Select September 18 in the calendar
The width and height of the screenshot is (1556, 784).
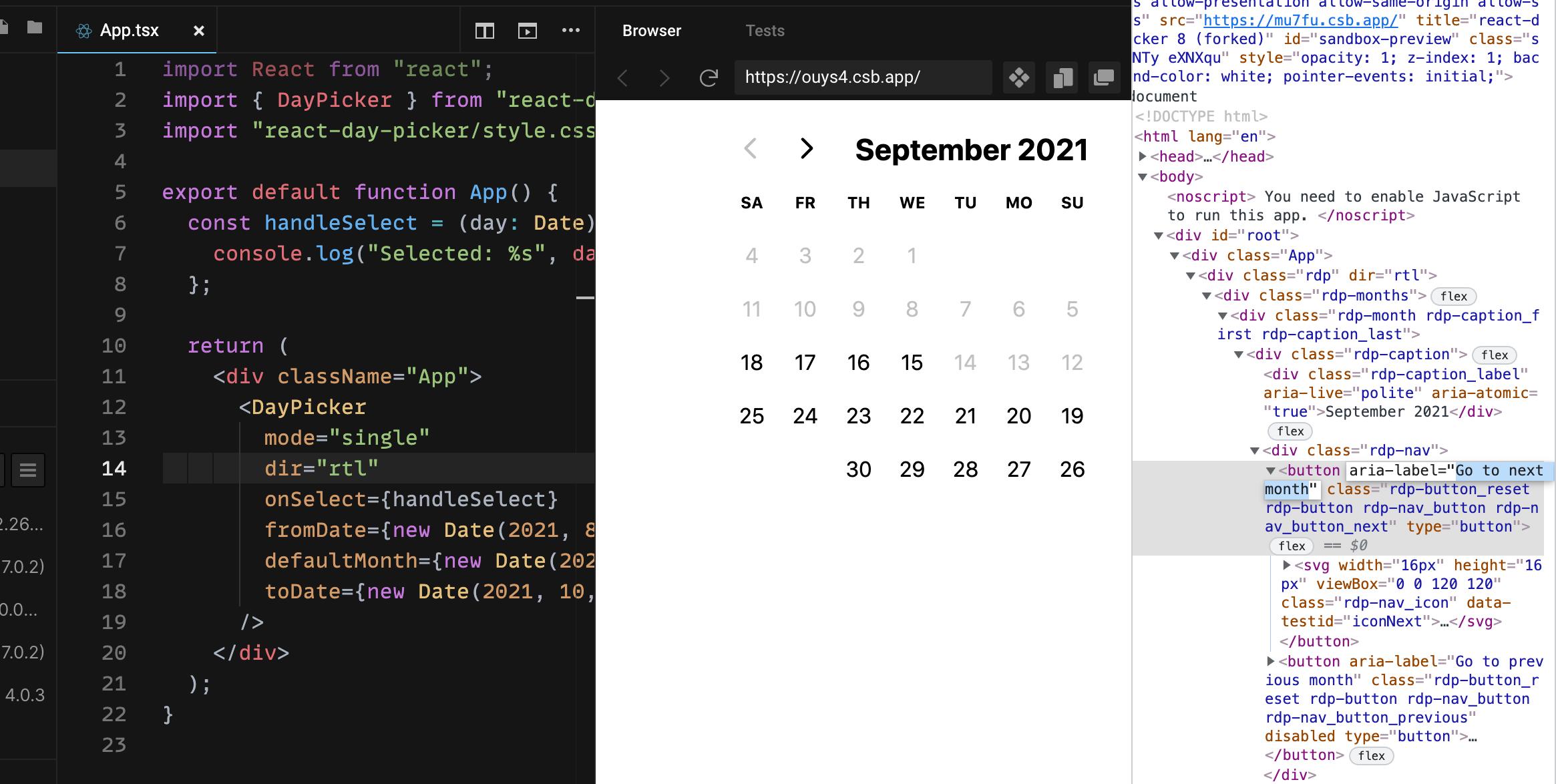pyautogui.click(x=752, y=362)
